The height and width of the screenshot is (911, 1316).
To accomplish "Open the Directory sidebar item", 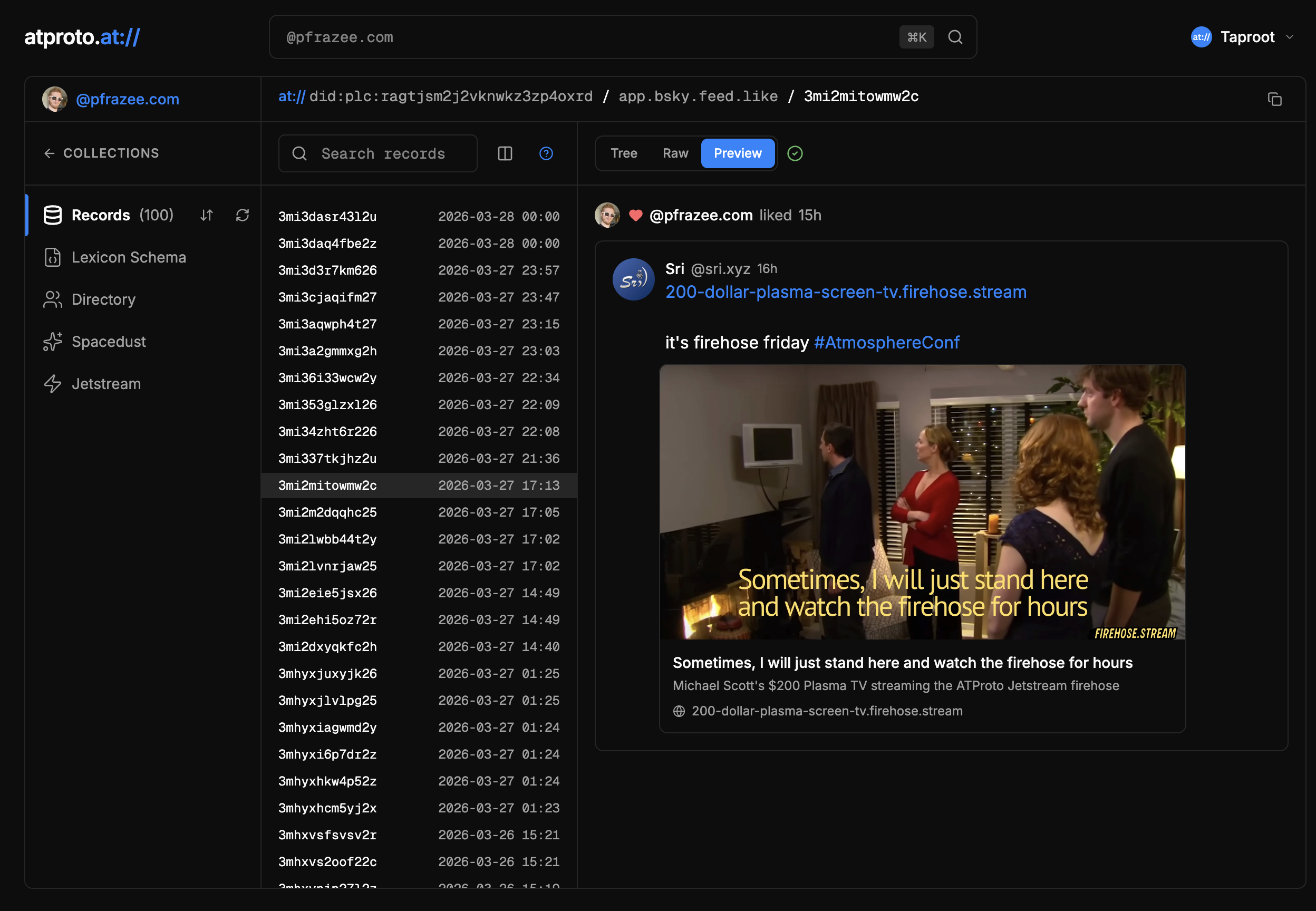I will pyautogui.click(x=103, y=299).
